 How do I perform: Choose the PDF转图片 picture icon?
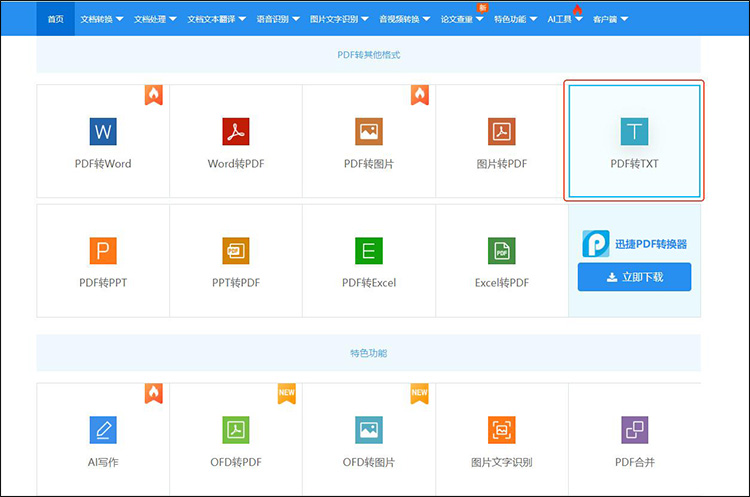(369, 132)
